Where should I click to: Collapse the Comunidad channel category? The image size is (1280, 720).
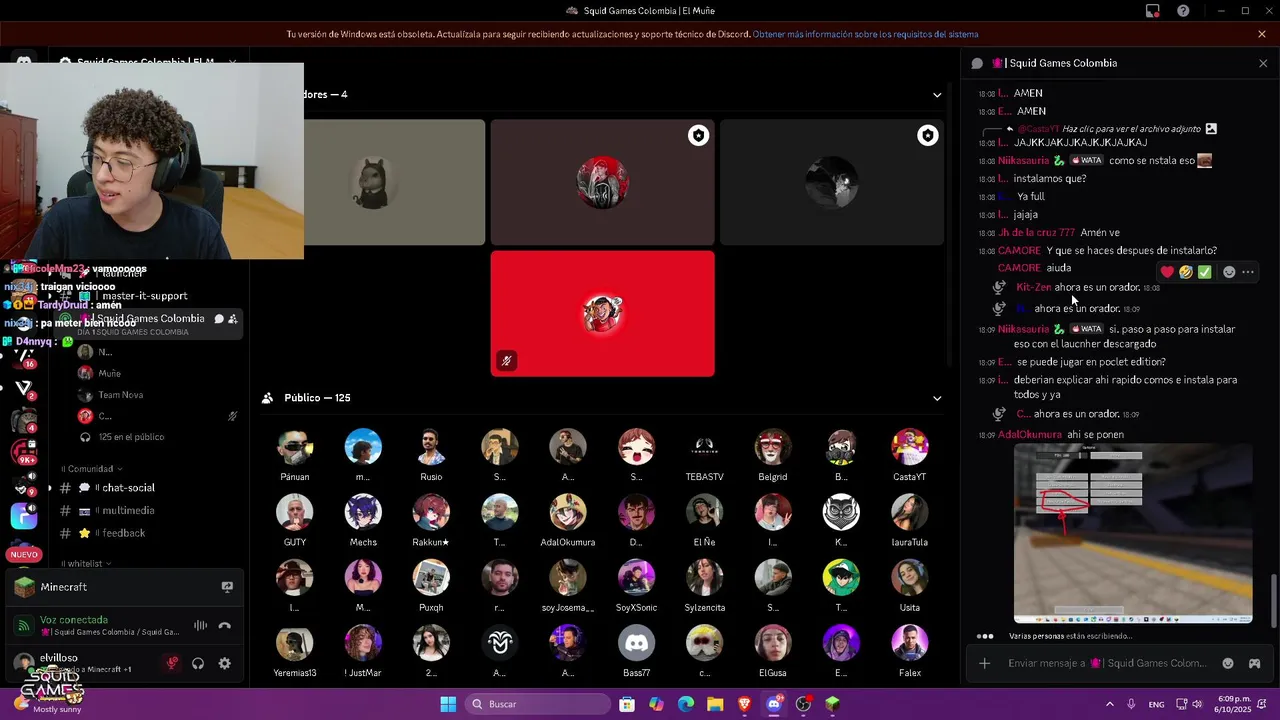[91, 469]
